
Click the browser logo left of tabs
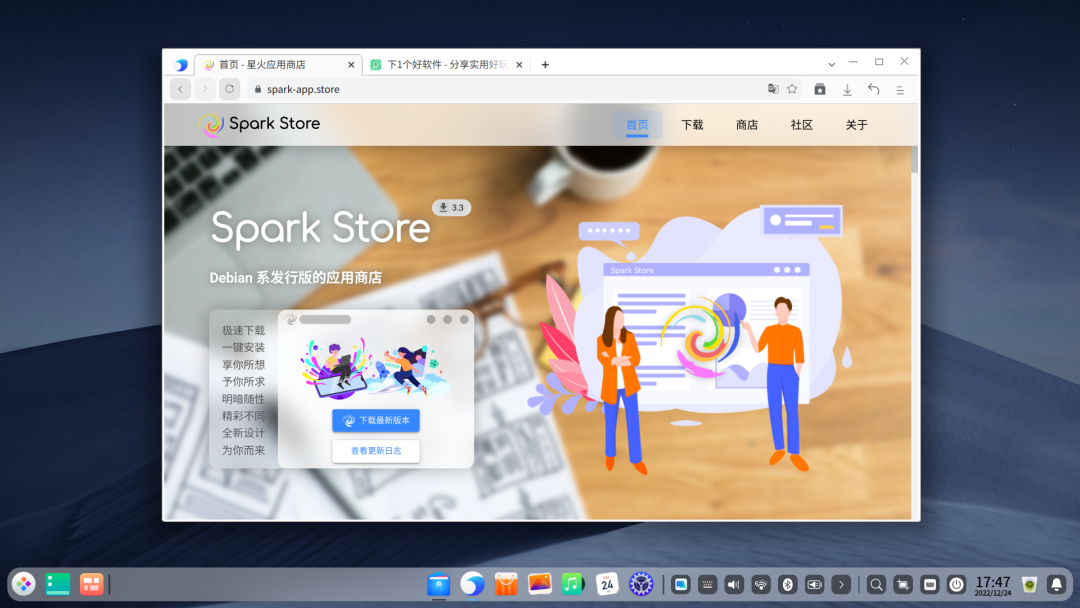click(181, 65)
